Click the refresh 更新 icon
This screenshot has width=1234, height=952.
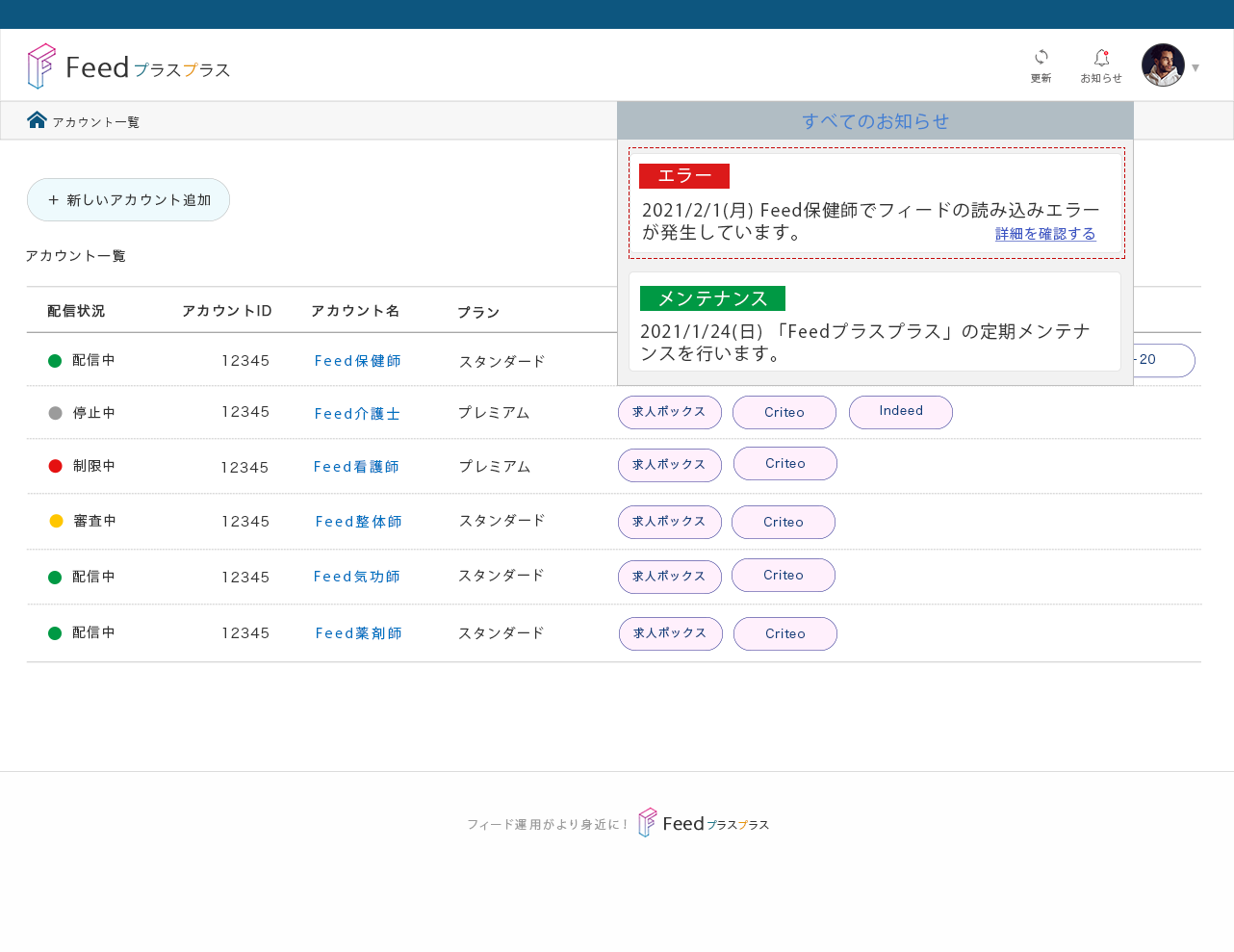(x=1041, y=58)
